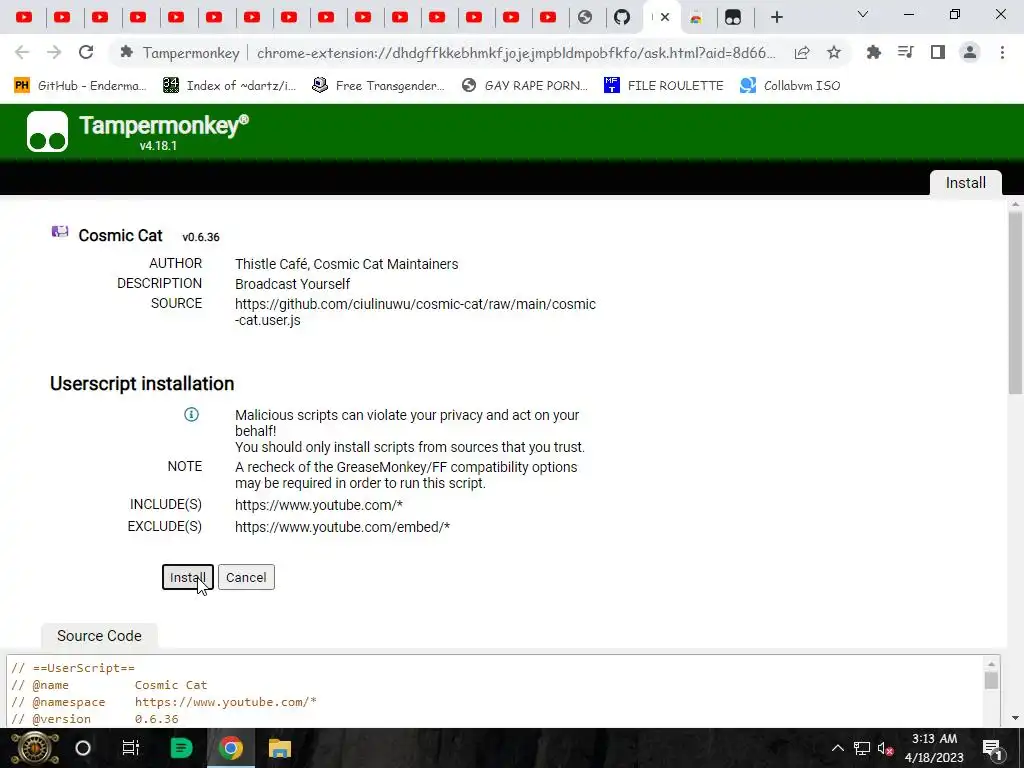Open the Extensions puzzle menu in toolbar
Screen dimensions: 1024x768
click(x=873, y=52)
